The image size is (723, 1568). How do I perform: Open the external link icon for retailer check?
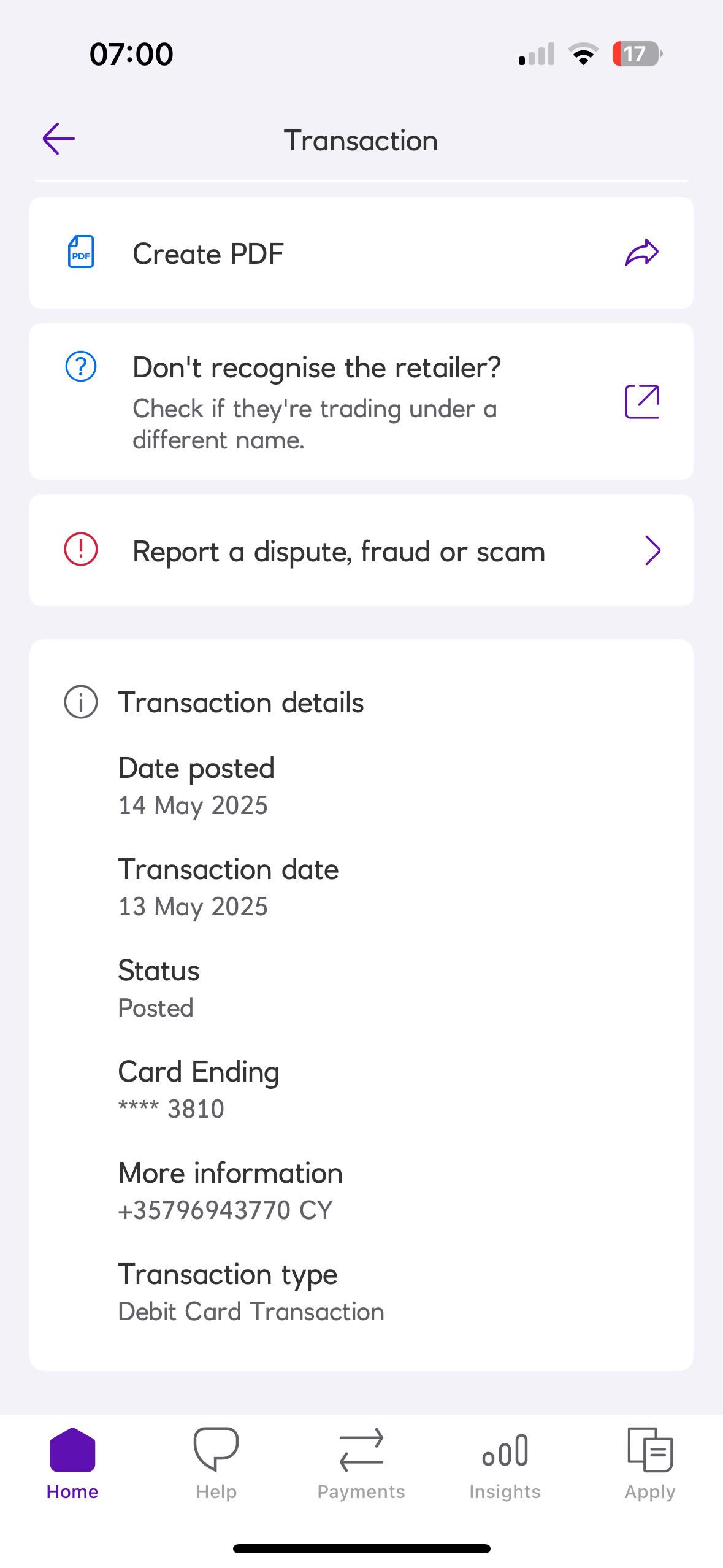click(x=641, y=402)
